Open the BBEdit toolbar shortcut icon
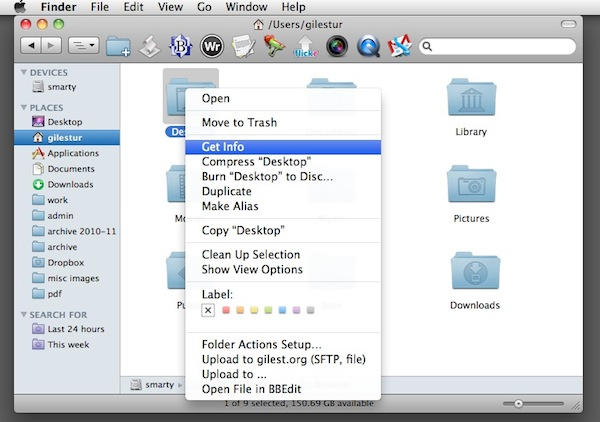 pos(181,46)
